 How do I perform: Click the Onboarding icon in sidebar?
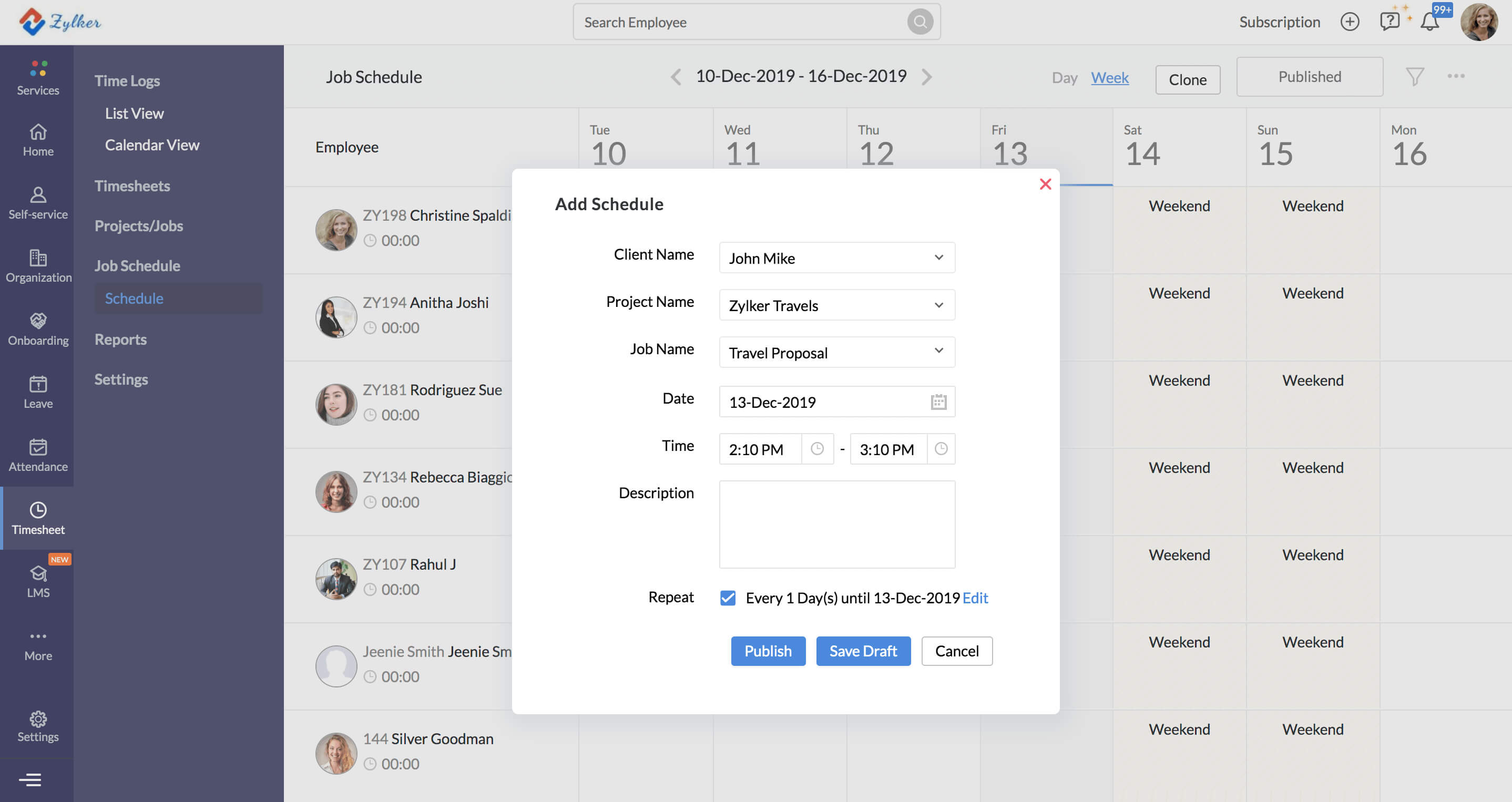click(x=37, y=320)
